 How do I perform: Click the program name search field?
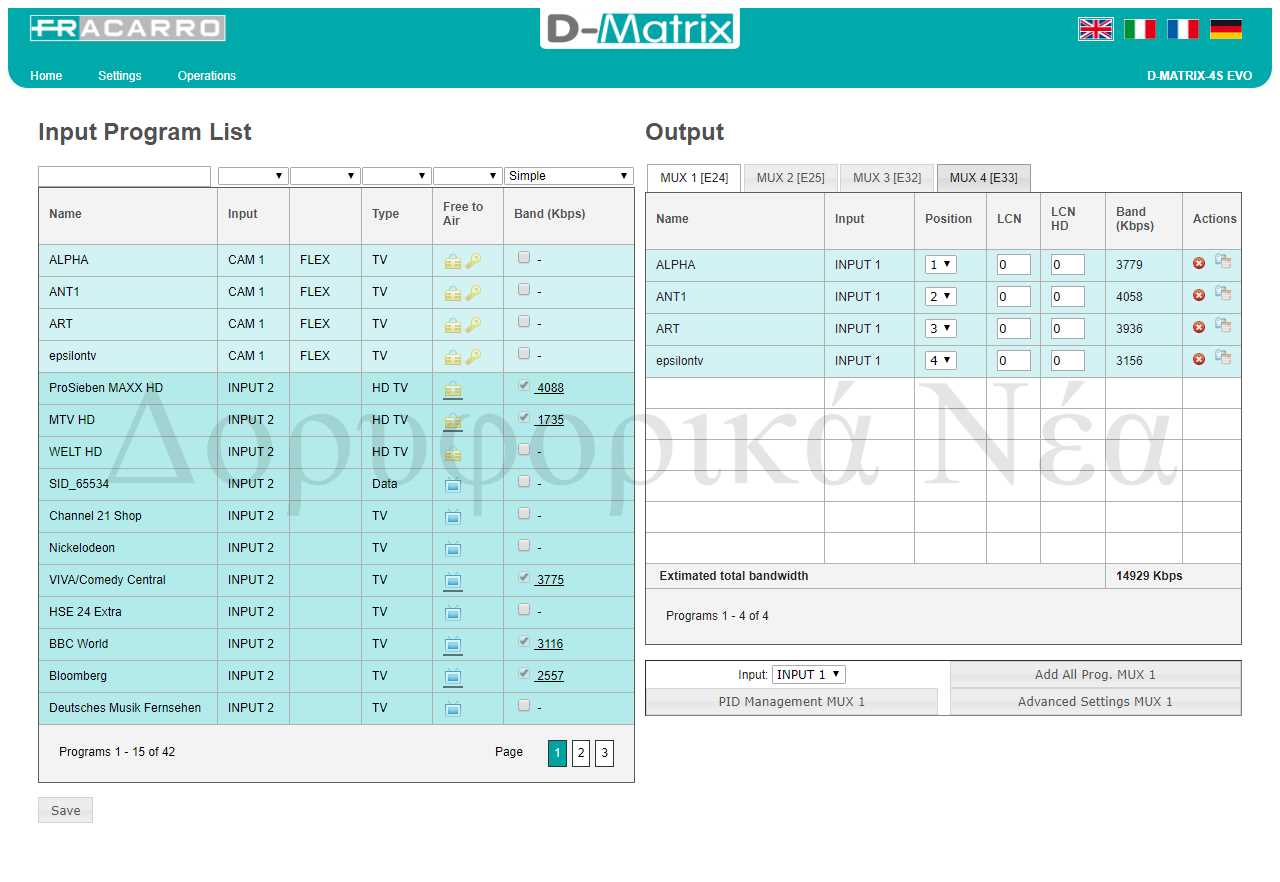125,176
